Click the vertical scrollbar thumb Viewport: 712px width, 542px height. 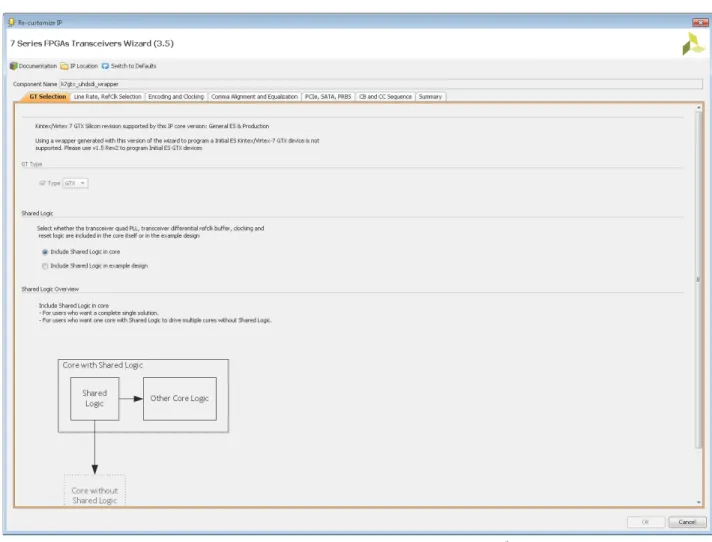(698, 280)
